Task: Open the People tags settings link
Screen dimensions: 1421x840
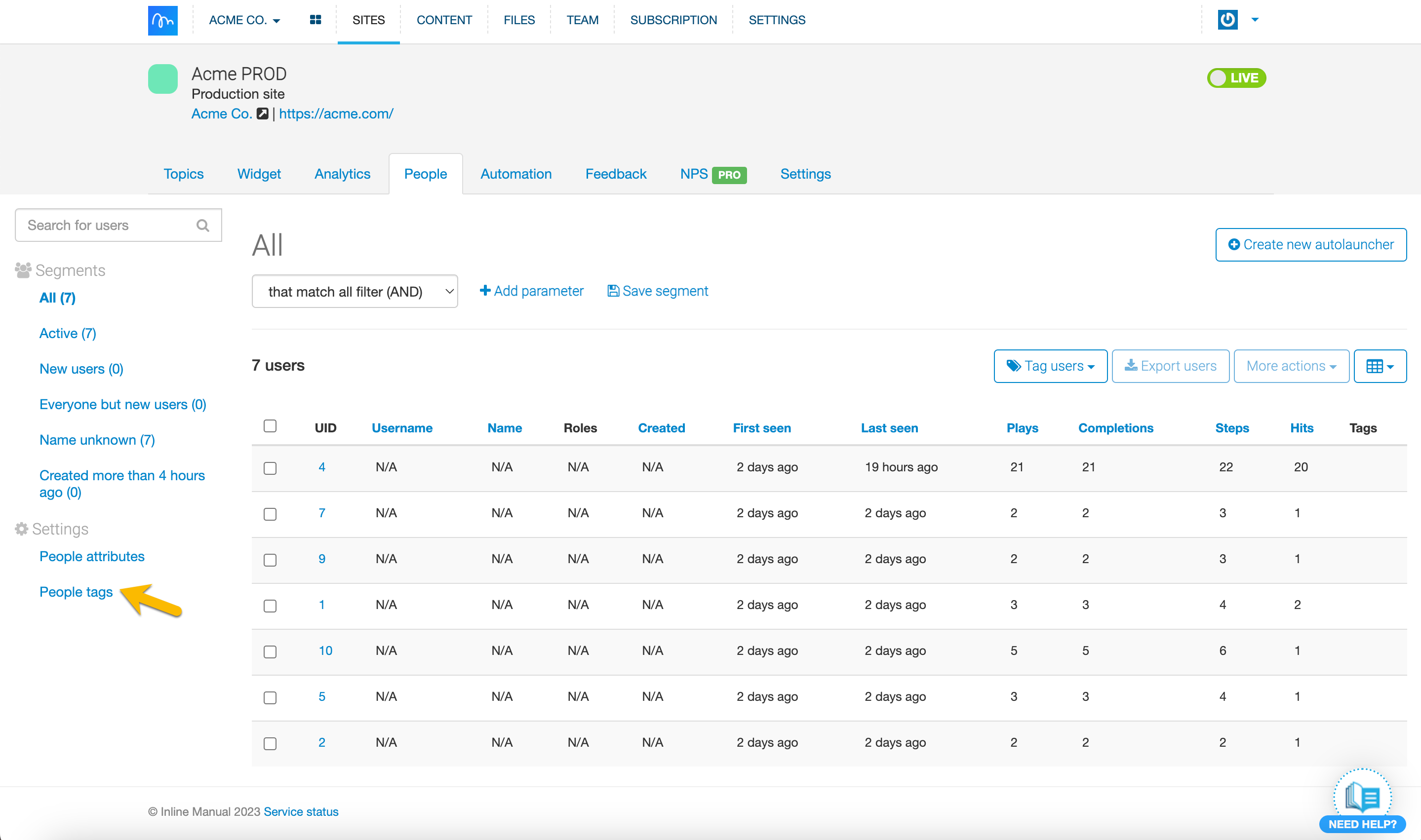Action: pyautogui.click(x=76, y=592)
